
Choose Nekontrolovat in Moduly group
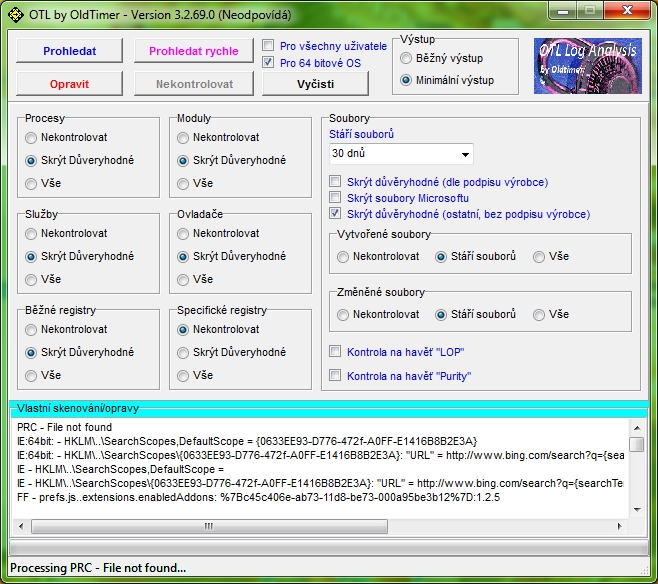(x=184, y=137)
